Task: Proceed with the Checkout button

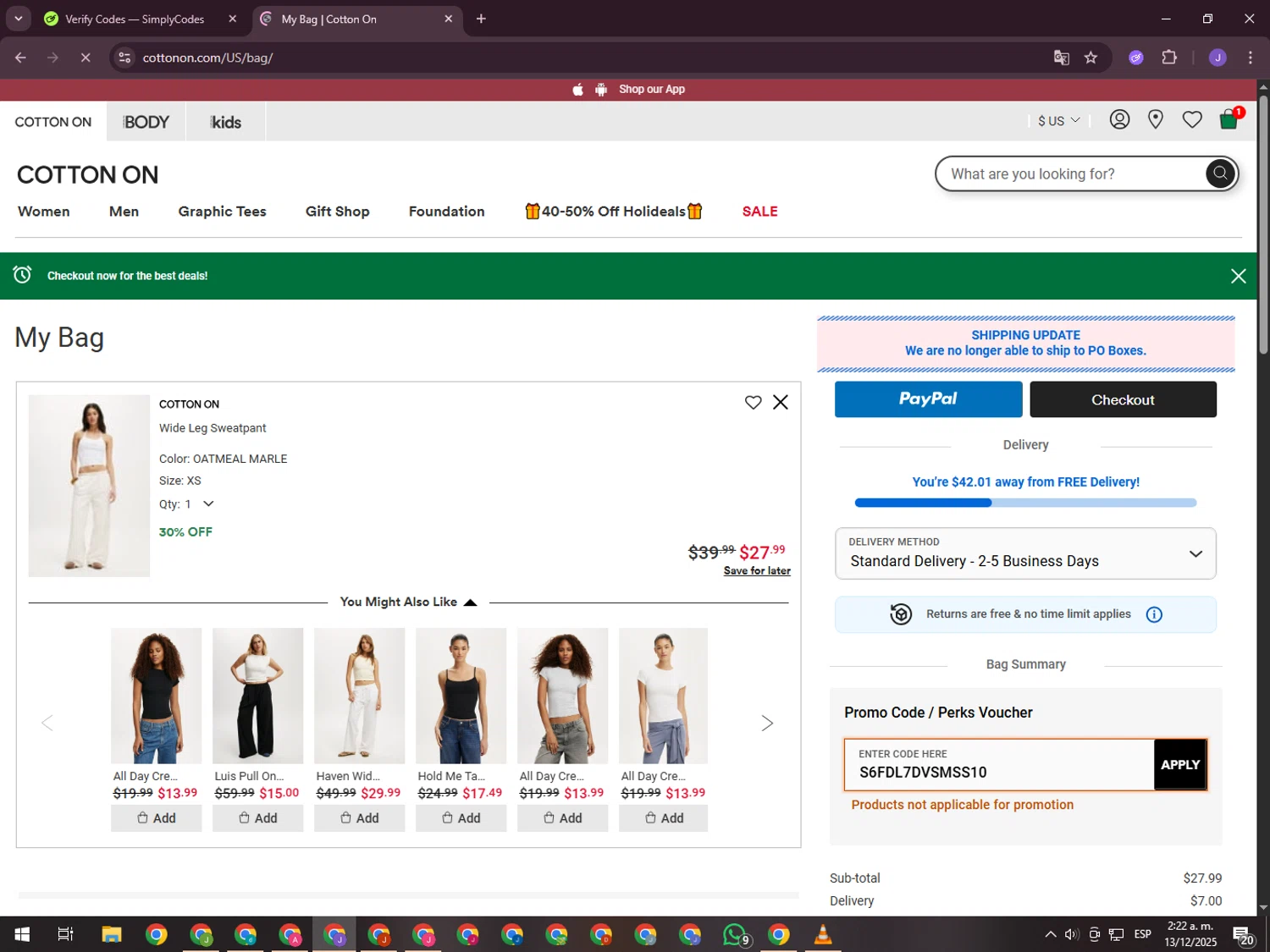Action: tap(1123, 399)
